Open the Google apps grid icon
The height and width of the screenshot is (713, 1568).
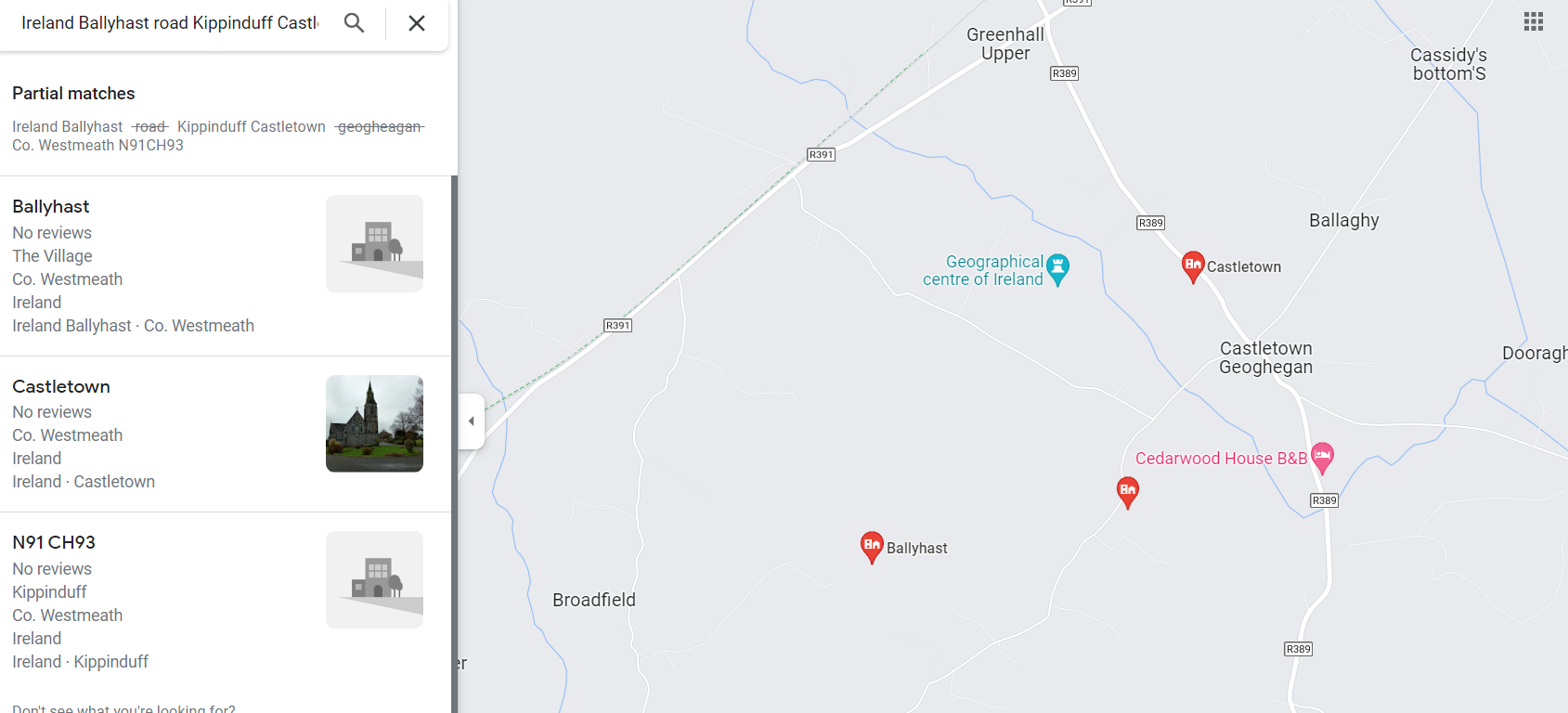(1534, 21)
